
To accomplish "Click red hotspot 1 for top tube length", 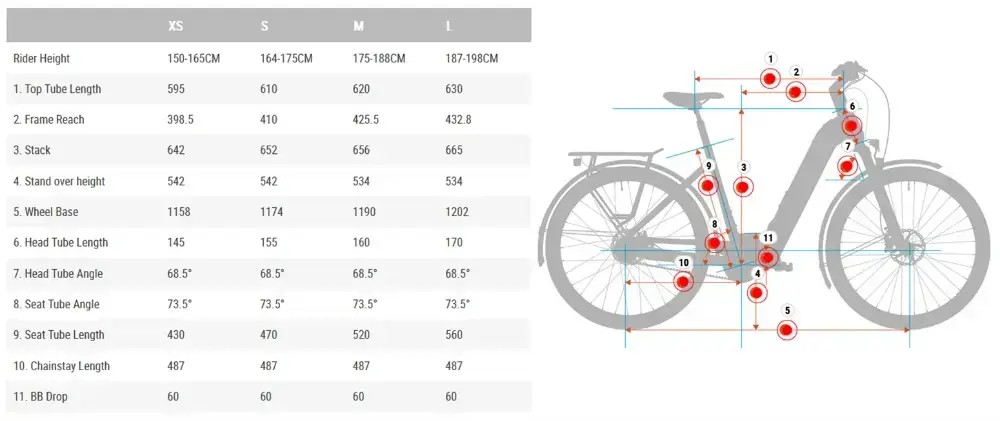I will pyautogui.click(x=769, y=78).
